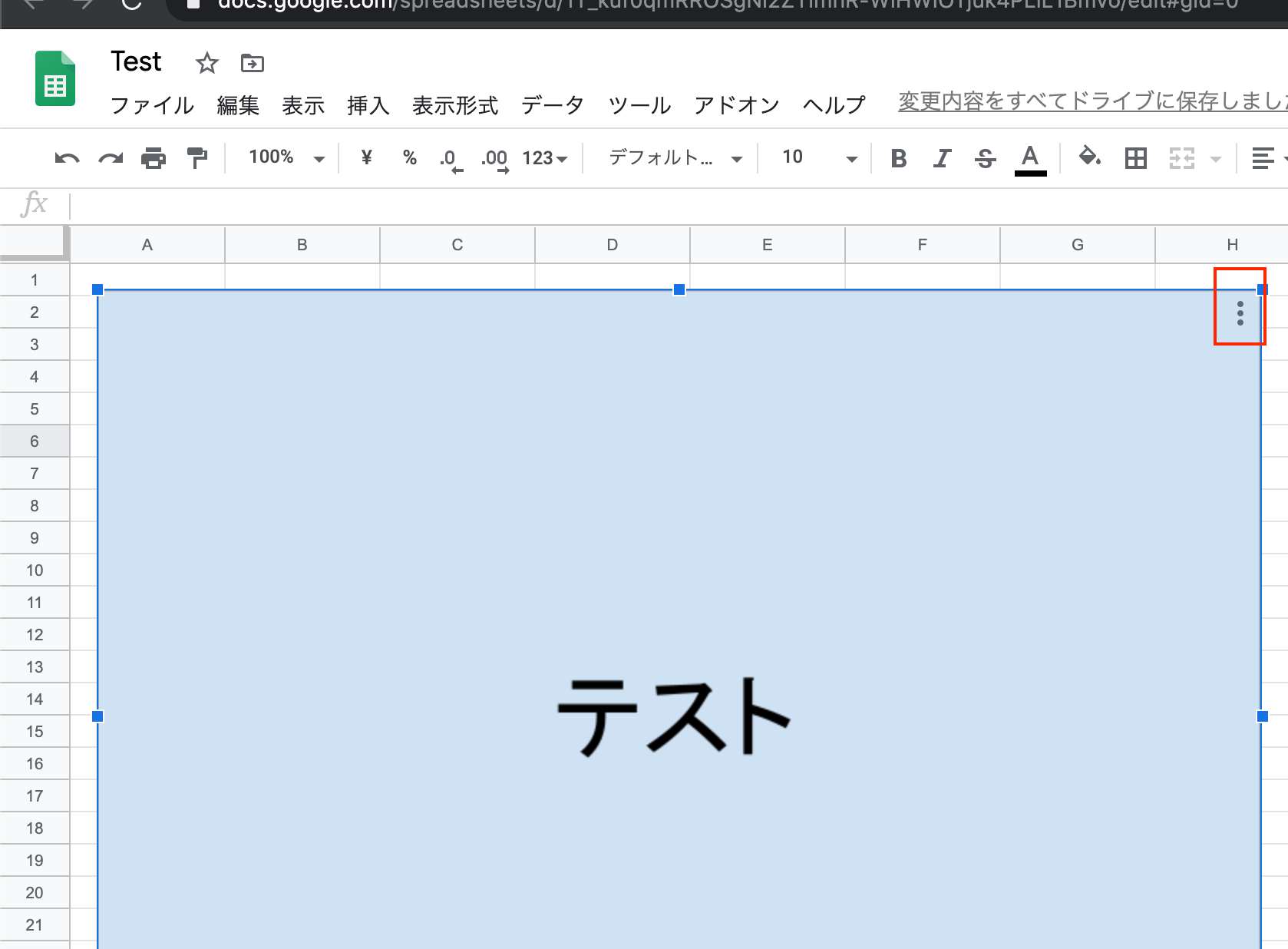The width and height of the screenshot is (1288, 949).
Task: Click into the formula bar
Action: click(679, 206)
